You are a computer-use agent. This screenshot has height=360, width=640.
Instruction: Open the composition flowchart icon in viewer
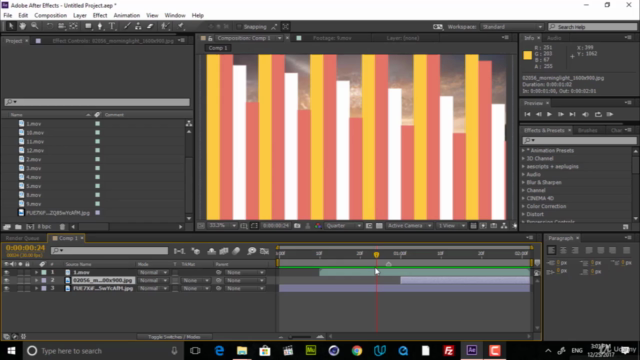coord(504,226)
